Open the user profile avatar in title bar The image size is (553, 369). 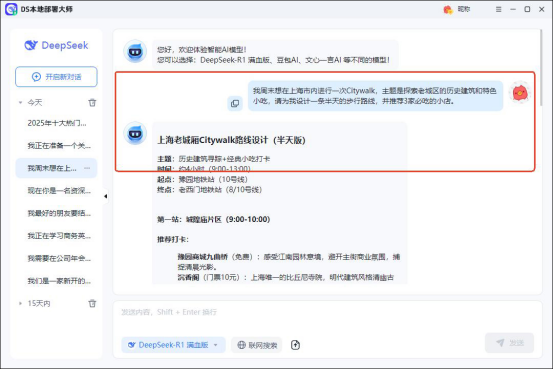(x=448, y=10)
